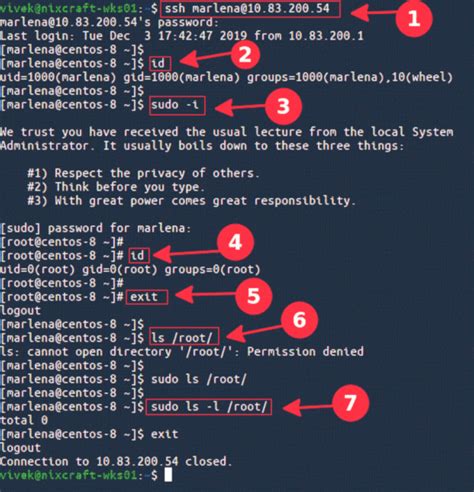The height and width of the screenshot is (492, 474).
Task: Click the red circle numbered 4
Action: pyautogui.click(x=235, y=242)
